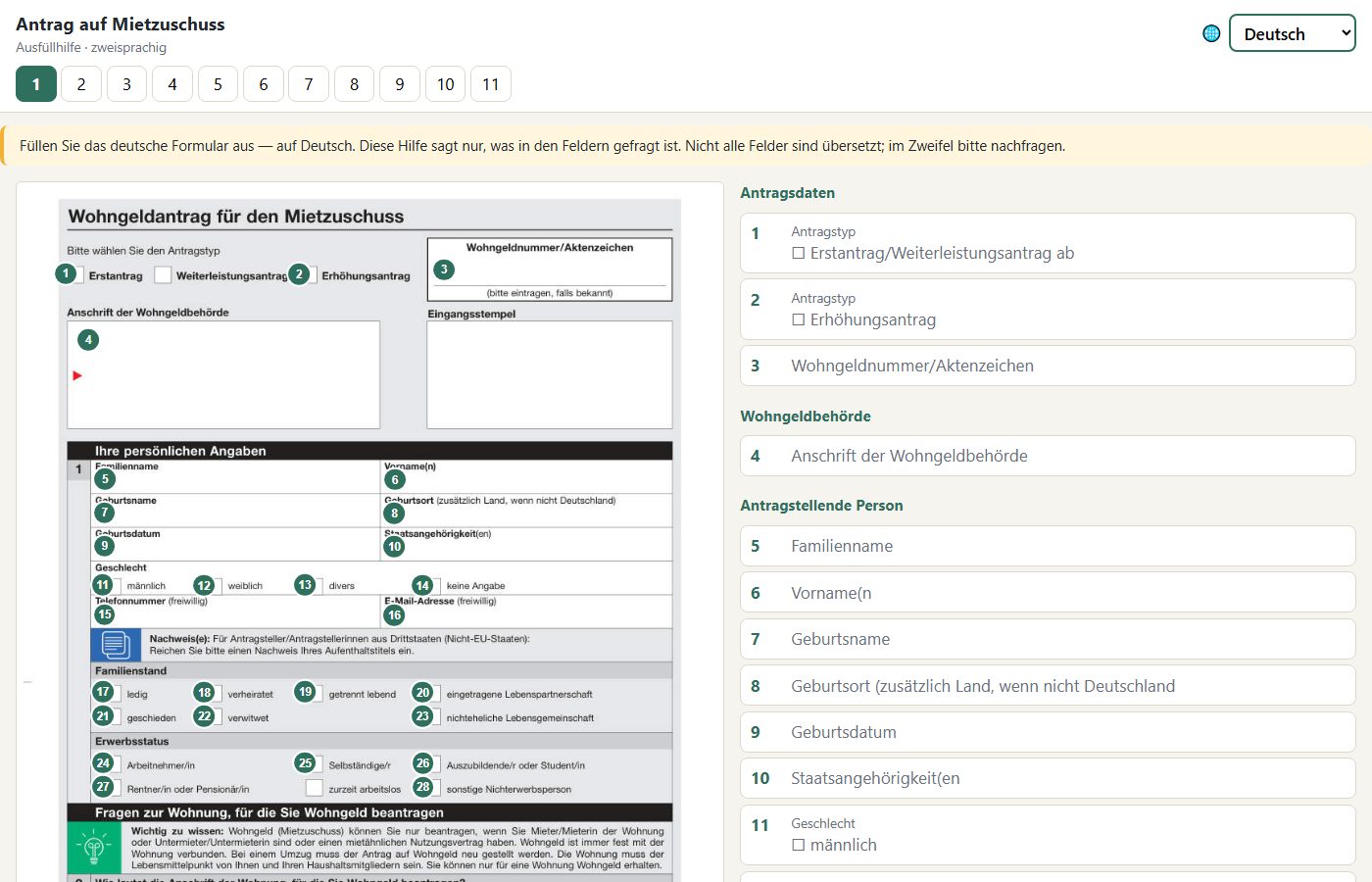Click green marker 2 beside Erhöhungsantrag on form

(x=299, y=274)
